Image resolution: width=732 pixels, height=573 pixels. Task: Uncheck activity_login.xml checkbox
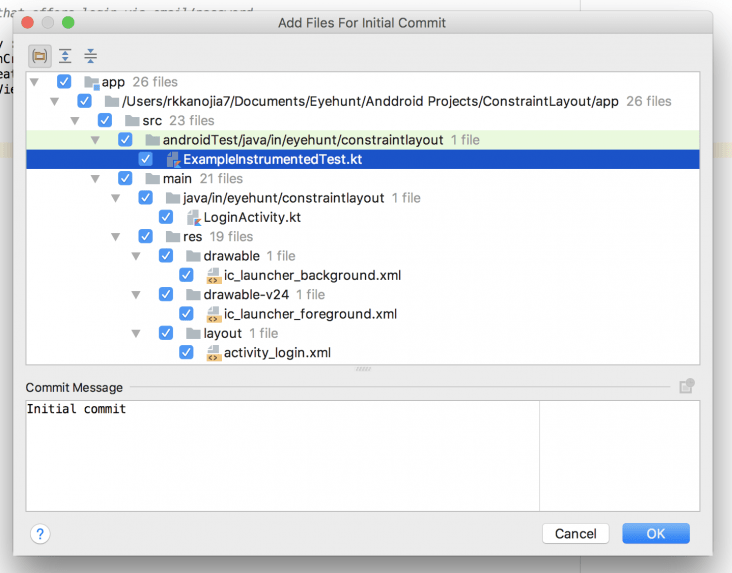coord(186,353)
